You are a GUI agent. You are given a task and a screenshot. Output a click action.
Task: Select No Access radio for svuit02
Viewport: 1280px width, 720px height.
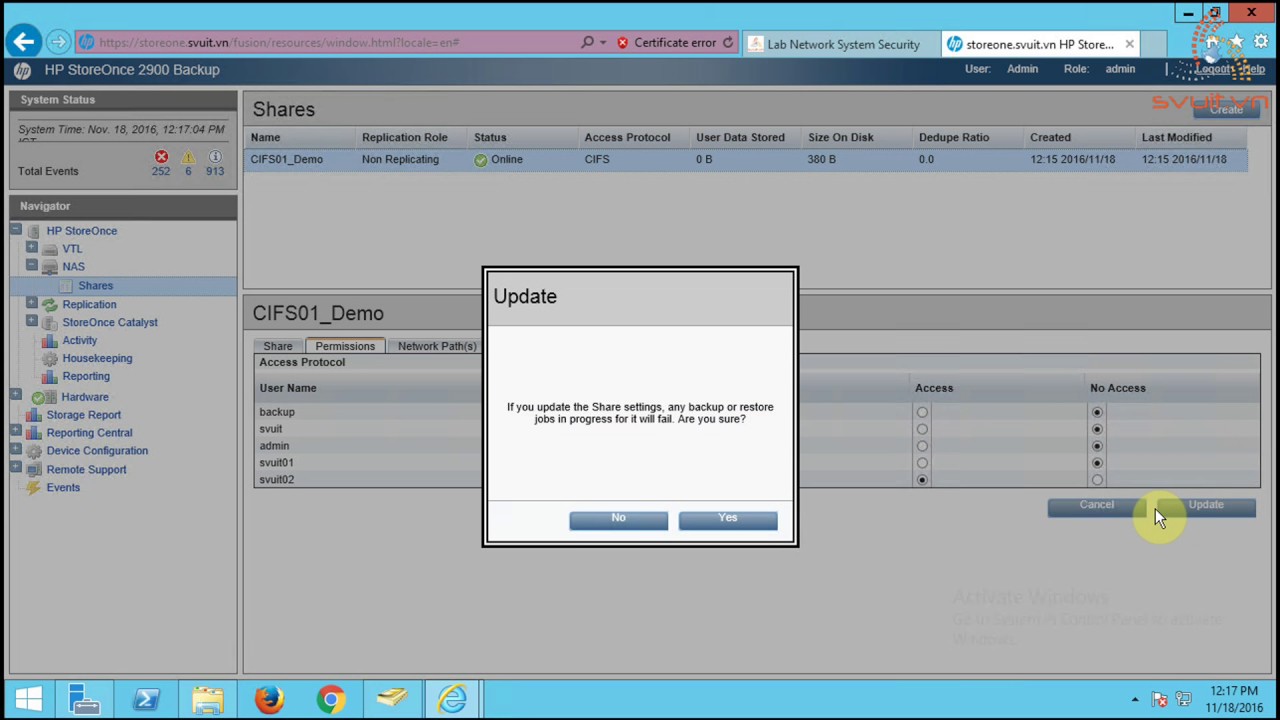point(1097,480)
